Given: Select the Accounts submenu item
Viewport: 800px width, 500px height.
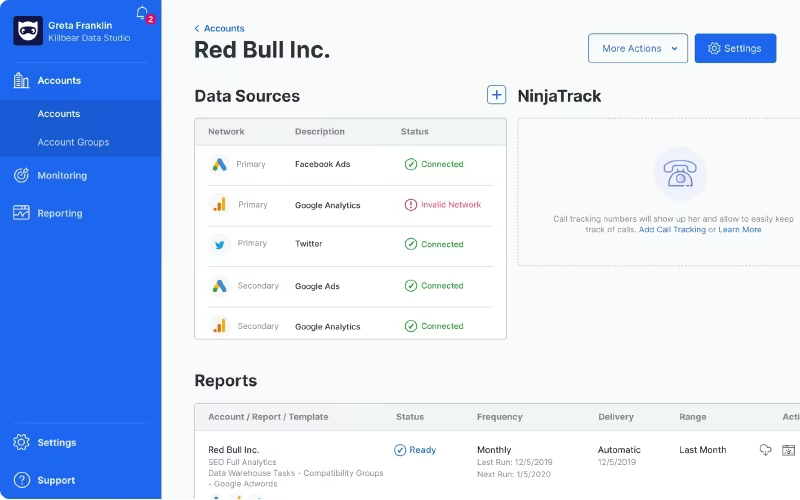Looking at the screenshot, I should 59,114.
